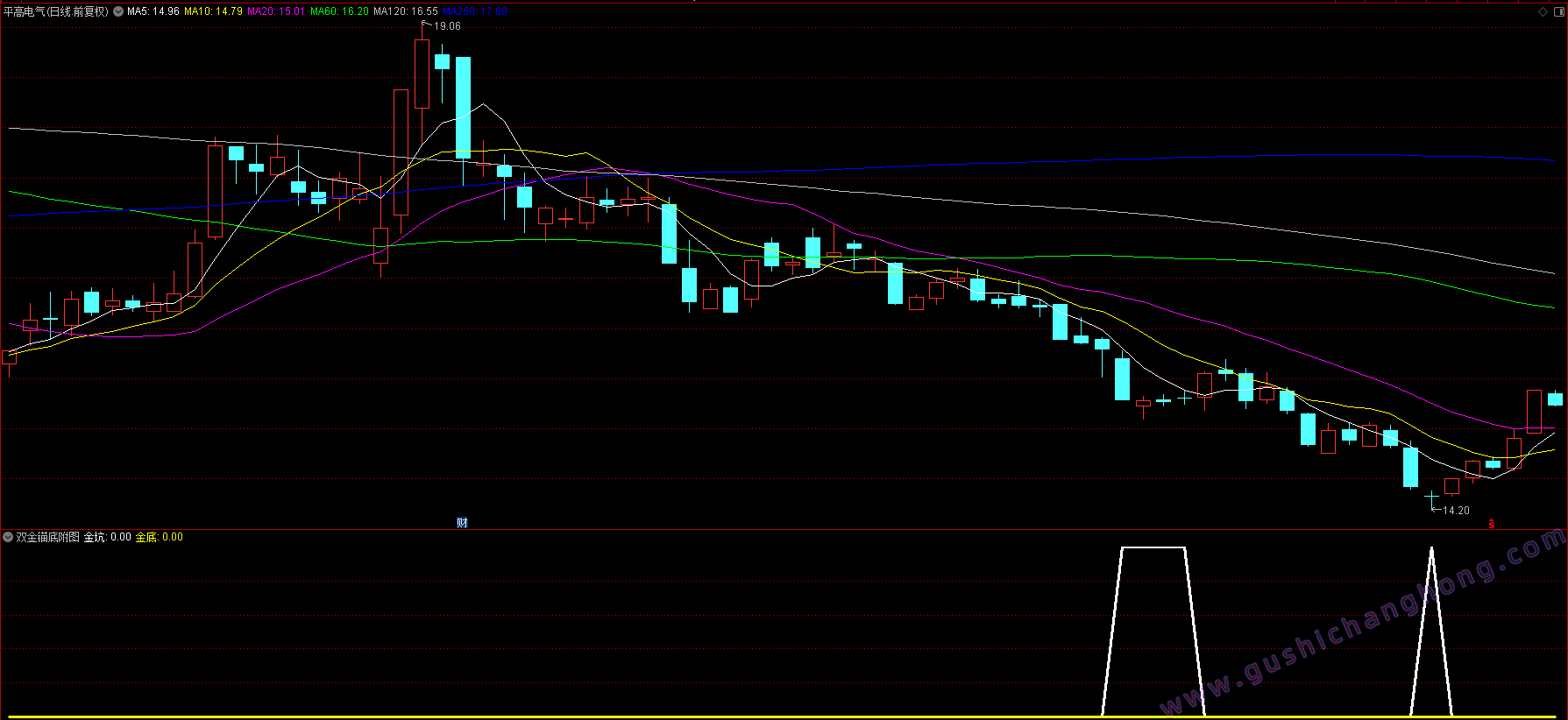Select the MA20: 15.01 indicator label

pos(276,11)
